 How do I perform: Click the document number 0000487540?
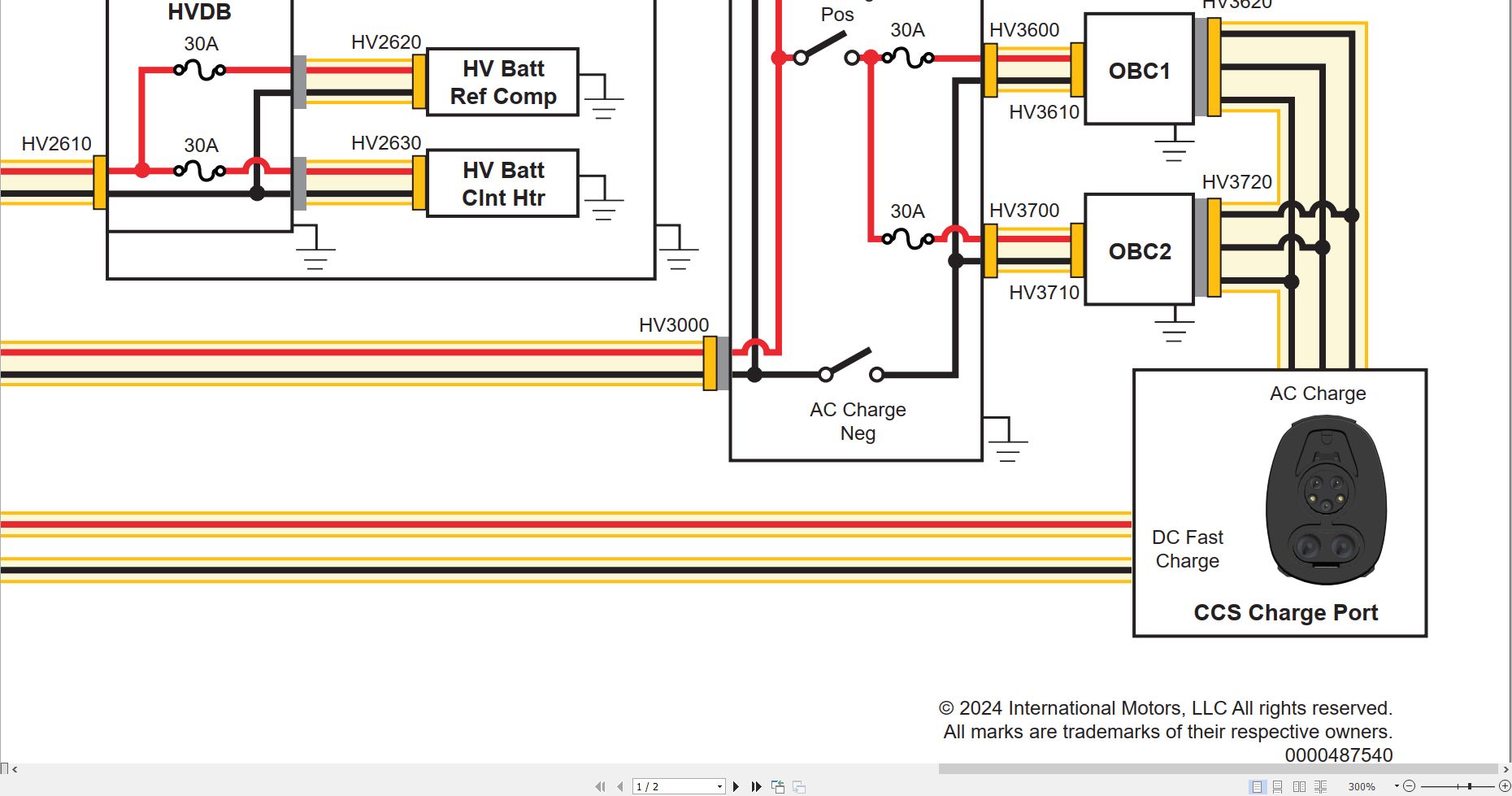point(1339,755)
